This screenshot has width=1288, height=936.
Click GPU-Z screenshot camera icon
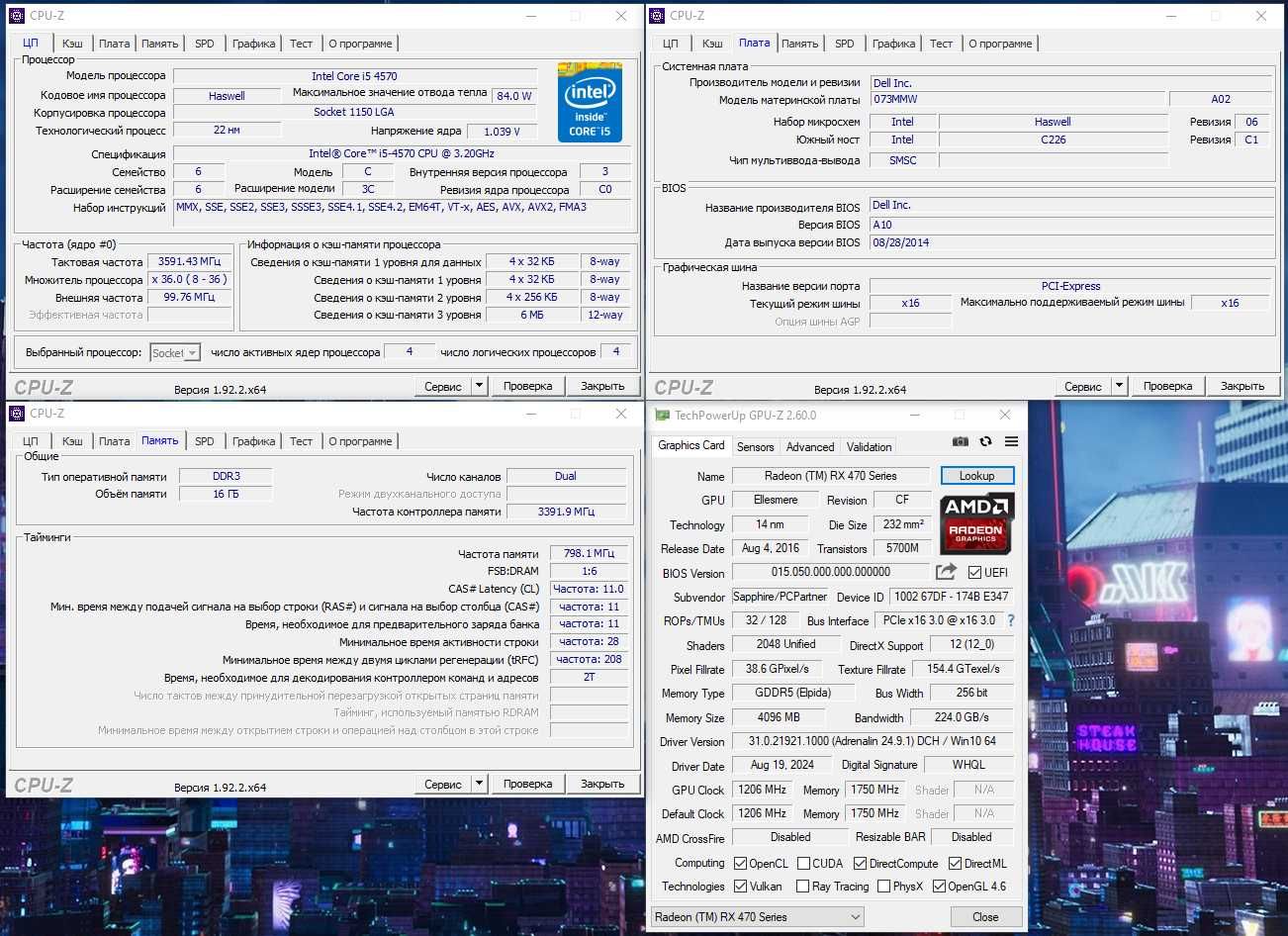tap(960, 441)
